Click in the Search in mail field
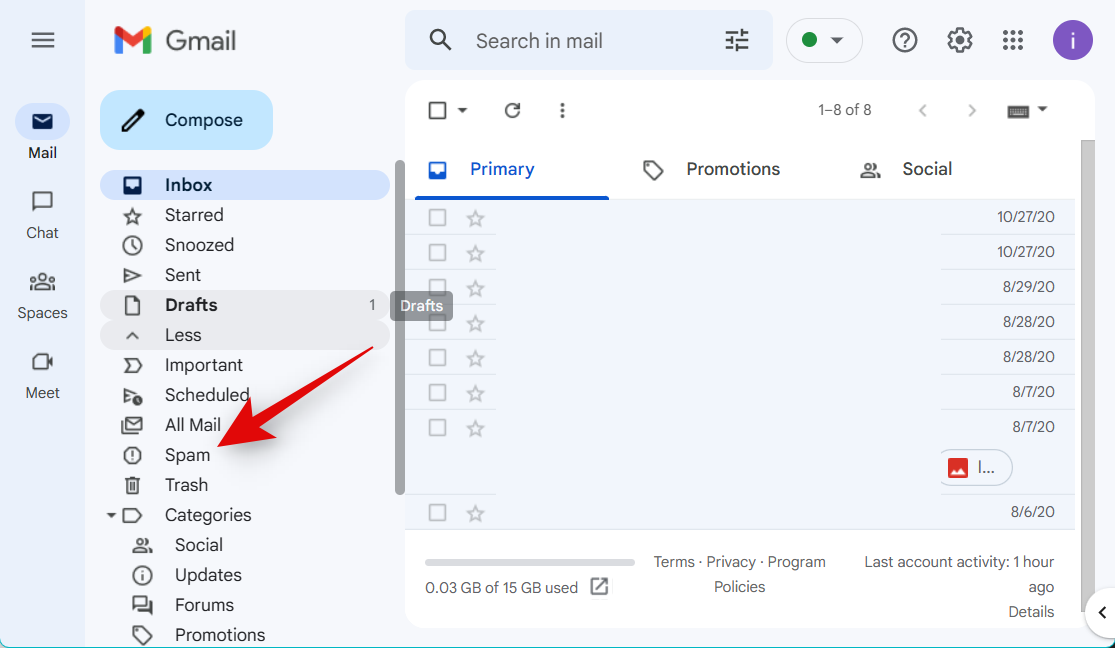Screen dimensions: 1115x648 (589, 41)
